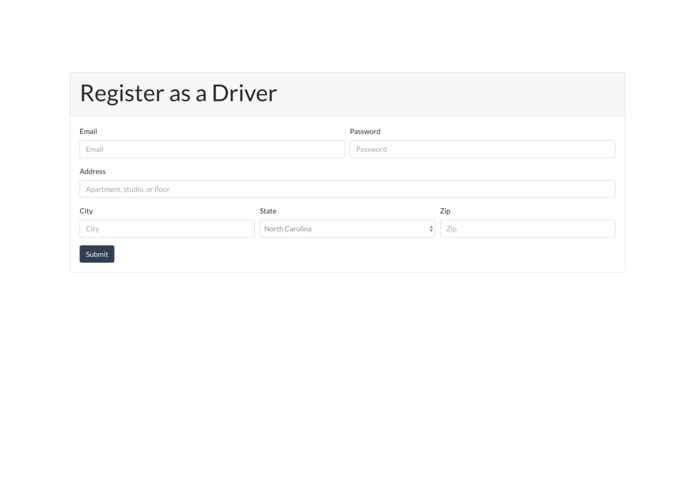Click the 'Email' field label
This screenshot has height=494, width=695.
click(88, 132)
